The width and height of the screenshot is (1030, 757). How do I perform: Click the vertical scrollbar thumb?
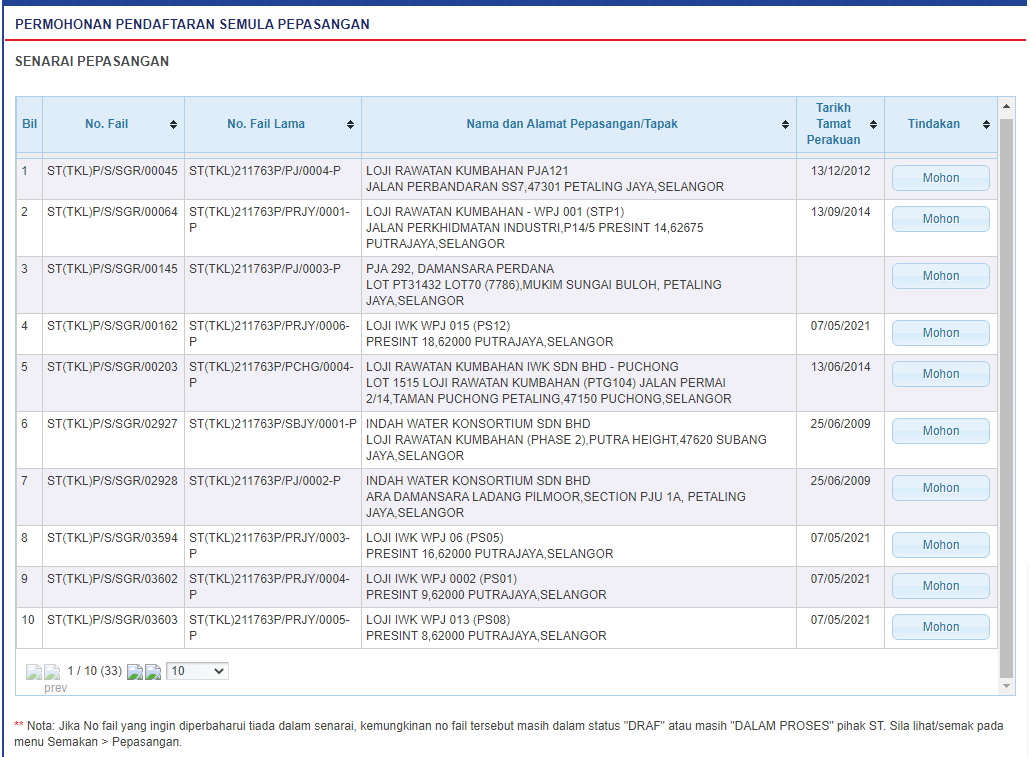(x=1006, y=398)
